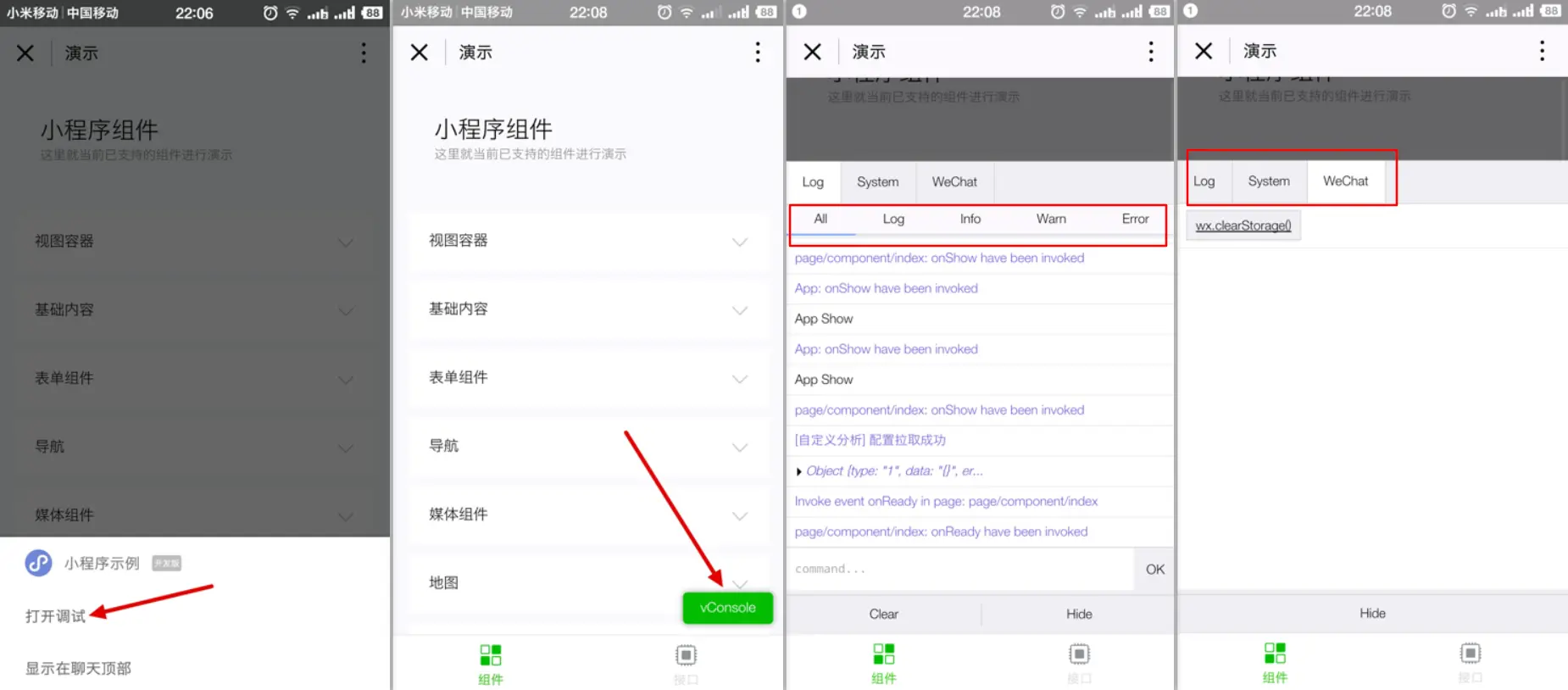This screenshot has height=690, width=1568.
Task: Expand the Object log entry triangle
Action: coord(799,471)
